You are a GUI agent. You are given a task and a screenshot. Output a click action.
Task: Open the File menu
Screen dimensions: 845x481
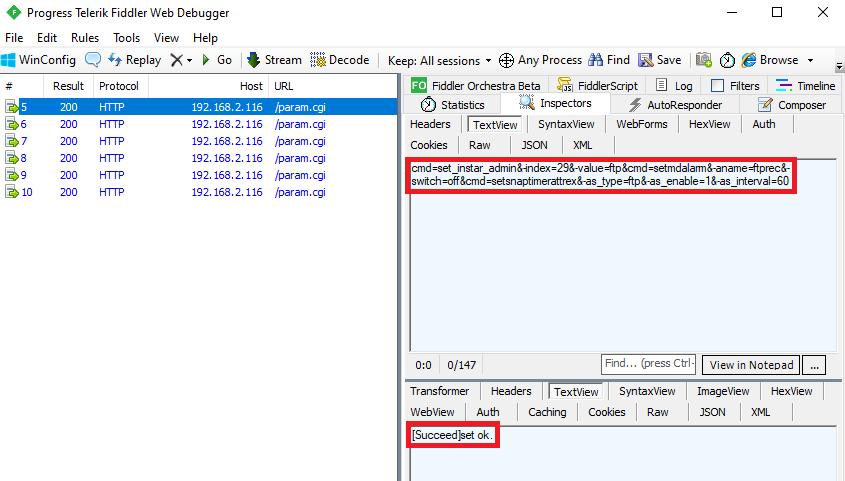(x=14, y=38)
